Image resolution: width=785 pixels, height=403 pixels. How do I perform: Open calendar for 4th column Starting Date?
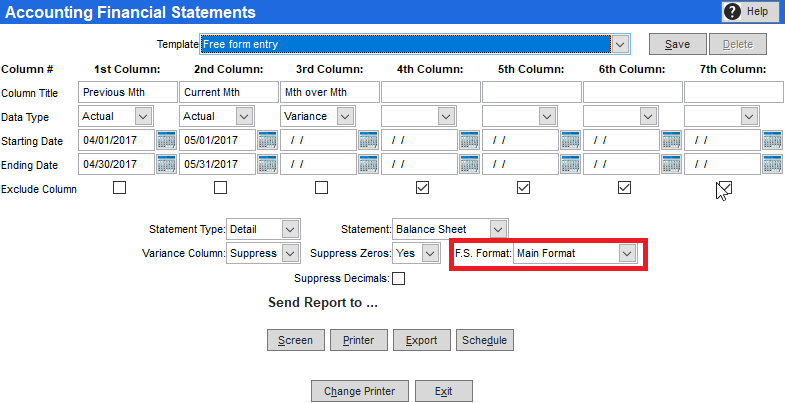click(x=469, y=140)
